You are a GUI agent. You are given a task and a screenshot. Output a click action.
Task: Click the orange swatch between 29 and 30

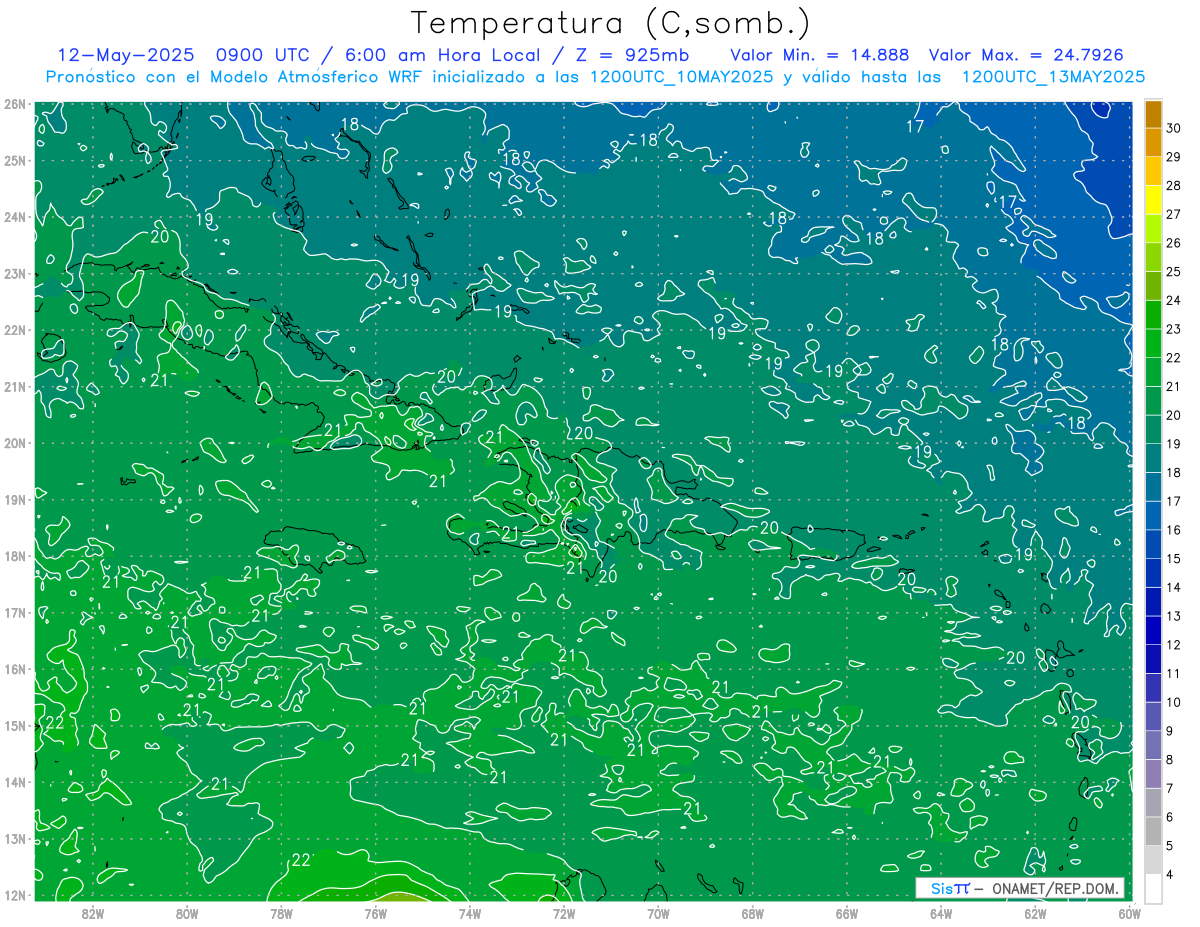[x=1153, y=142]
